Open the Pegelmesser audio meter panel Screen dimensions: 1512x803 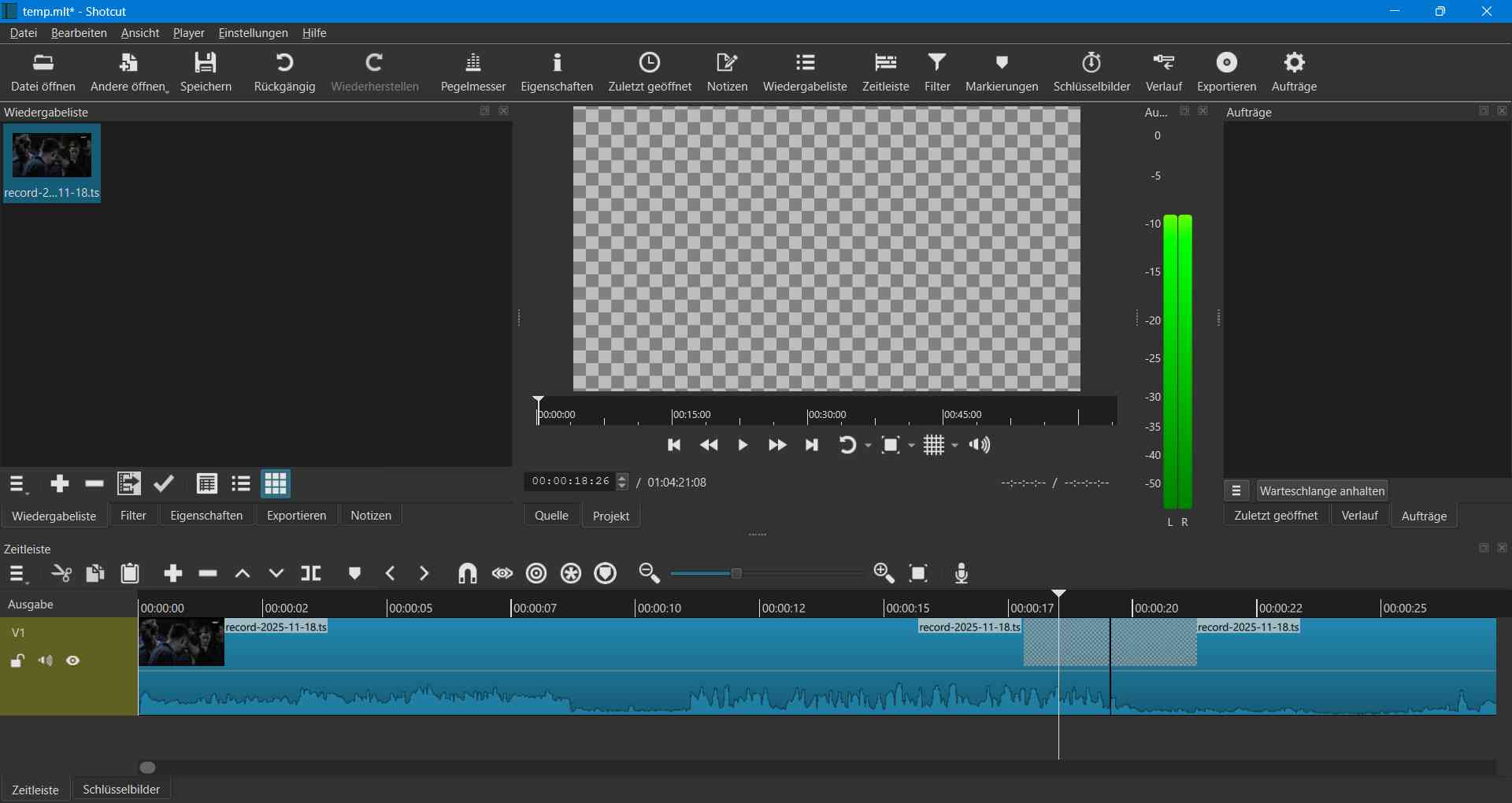coord(472,72)
